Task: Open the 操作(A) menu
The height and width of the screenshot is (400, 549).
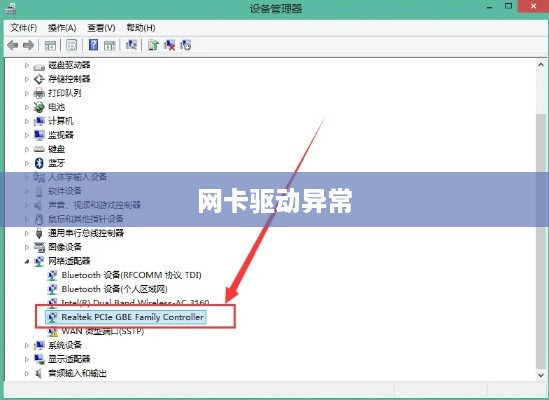Action: click(62, 28)
